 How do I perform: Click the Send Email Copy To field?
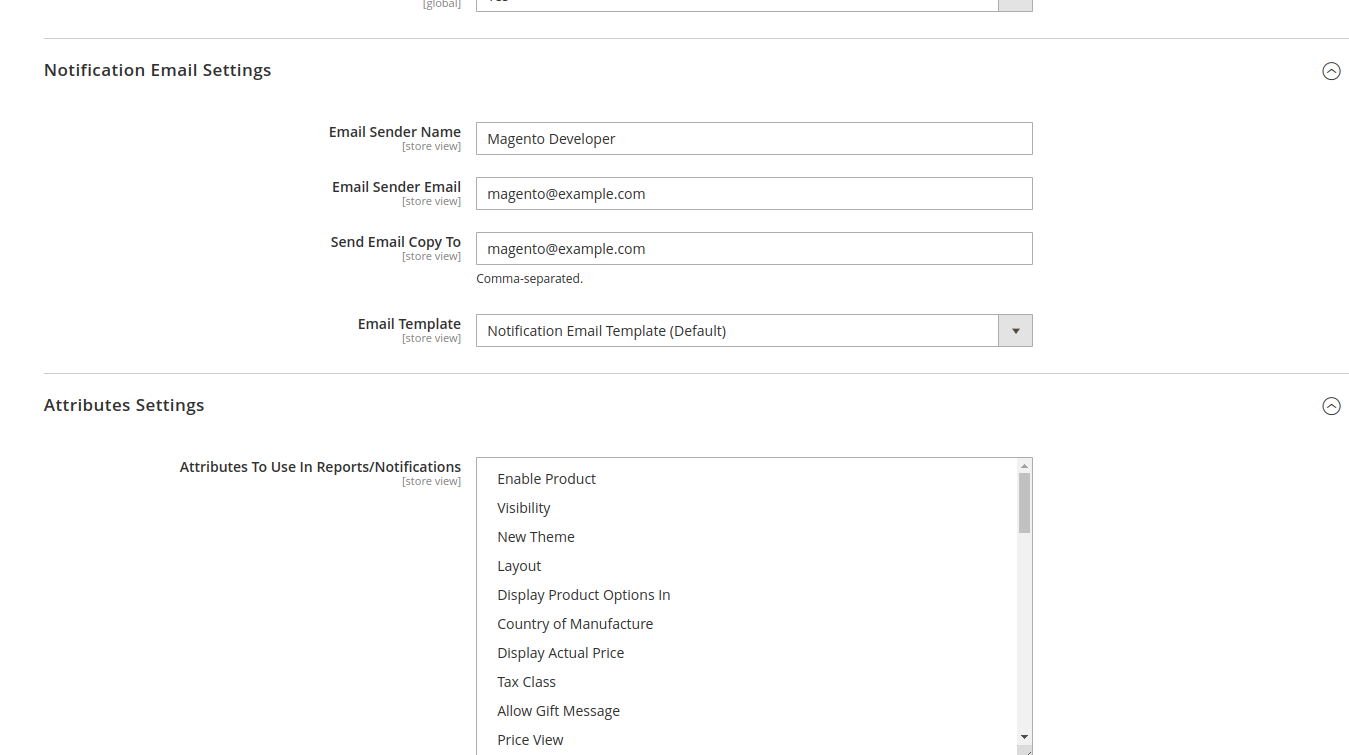[754, 249]
